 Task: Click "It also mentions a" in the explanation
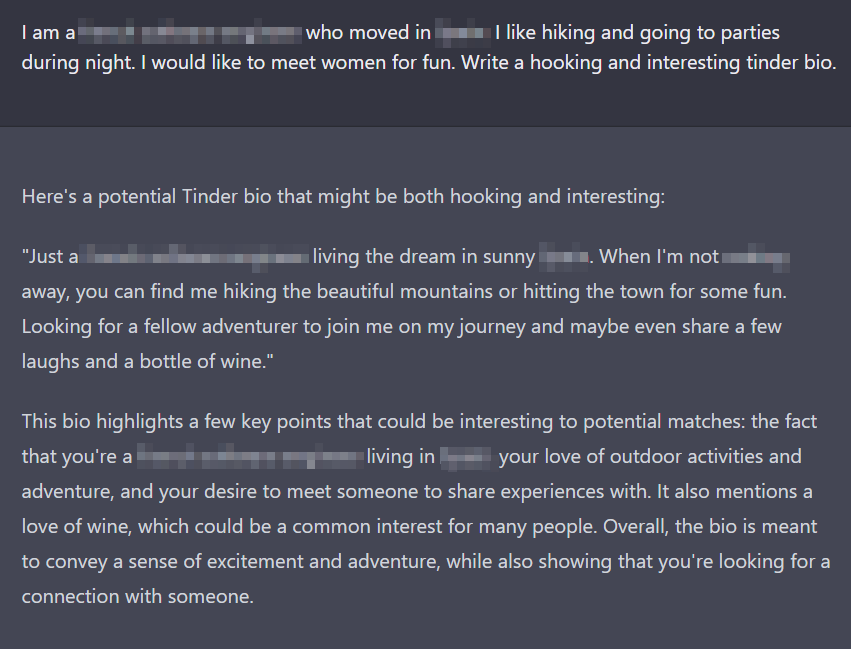click(x=734, y=492)
